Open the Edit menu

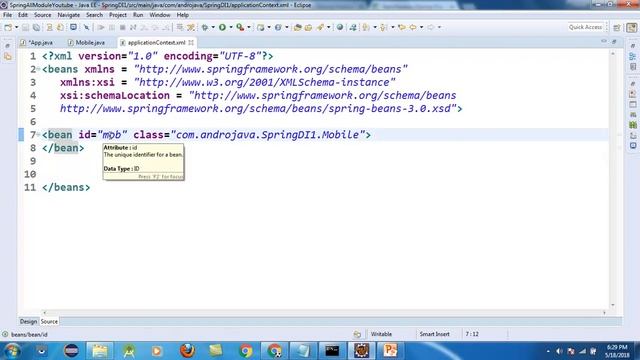coord(23,15)
